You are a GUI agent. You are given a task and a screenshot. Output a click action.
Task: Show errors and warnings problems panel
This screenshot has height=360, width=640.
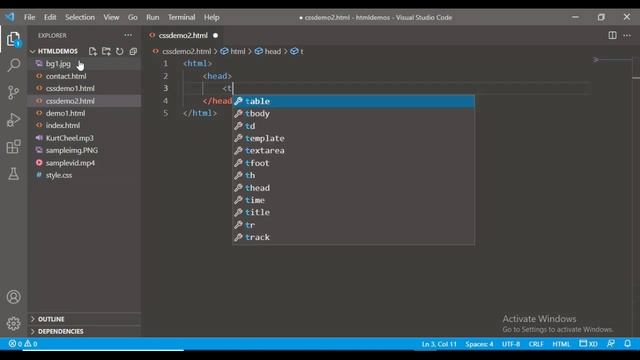(x=23, y=344)
